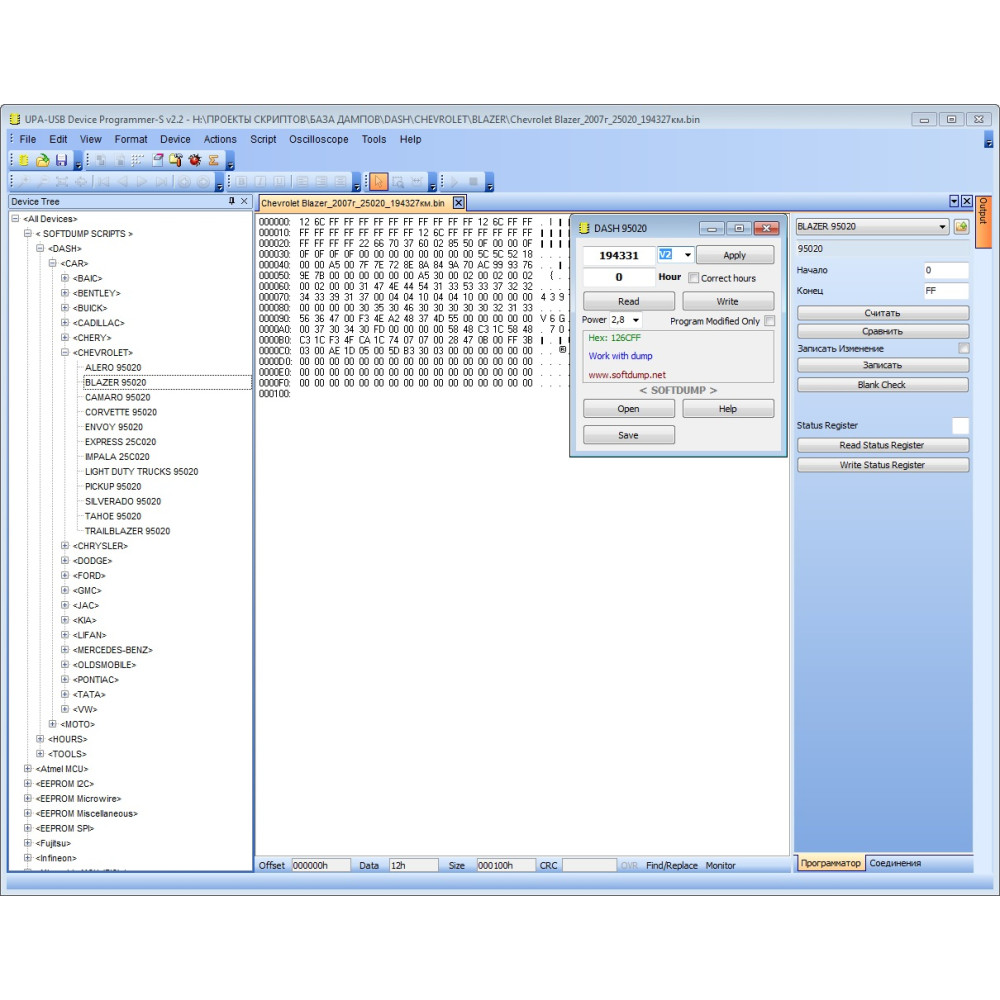Open the programmer panel dropdown arrow menu
This screenshot has height=1000, width=1000.
pyautogui.click(x=954, y=202)
